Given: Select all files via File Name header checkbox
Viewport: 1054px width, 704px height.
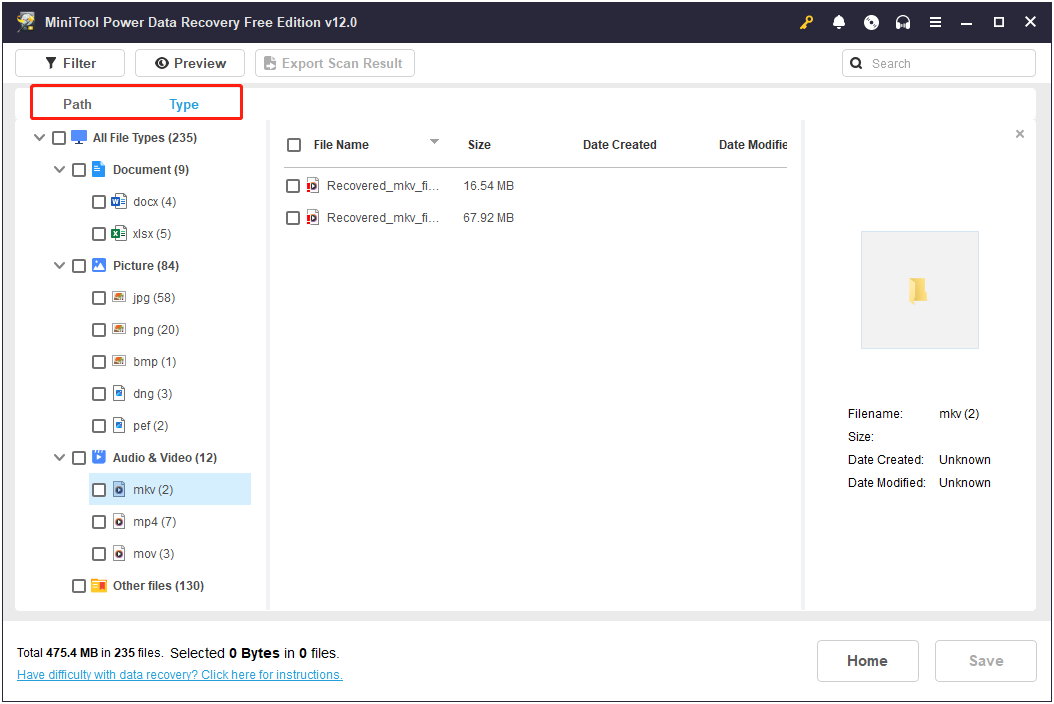Looking at the screenshot, I should (294, 145).
